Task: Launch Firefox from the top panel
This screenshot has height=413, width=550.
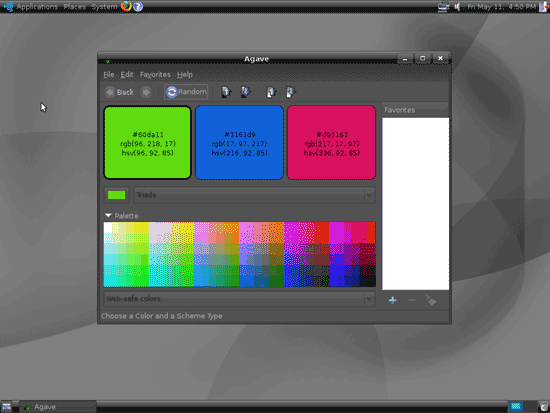Action: [126, 6]
